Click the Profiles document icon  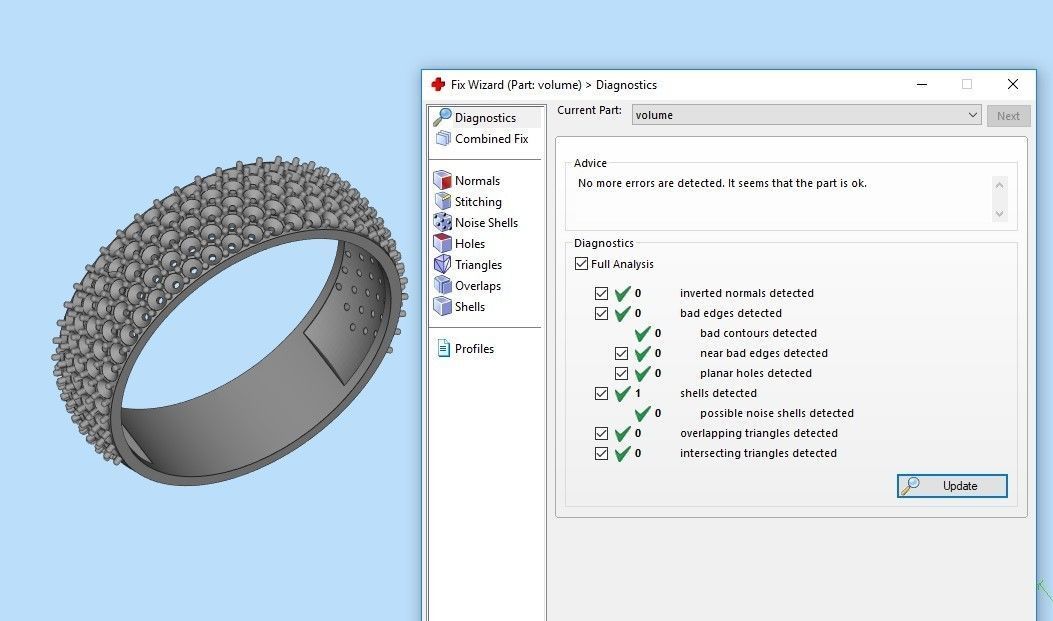click(443, 348)
